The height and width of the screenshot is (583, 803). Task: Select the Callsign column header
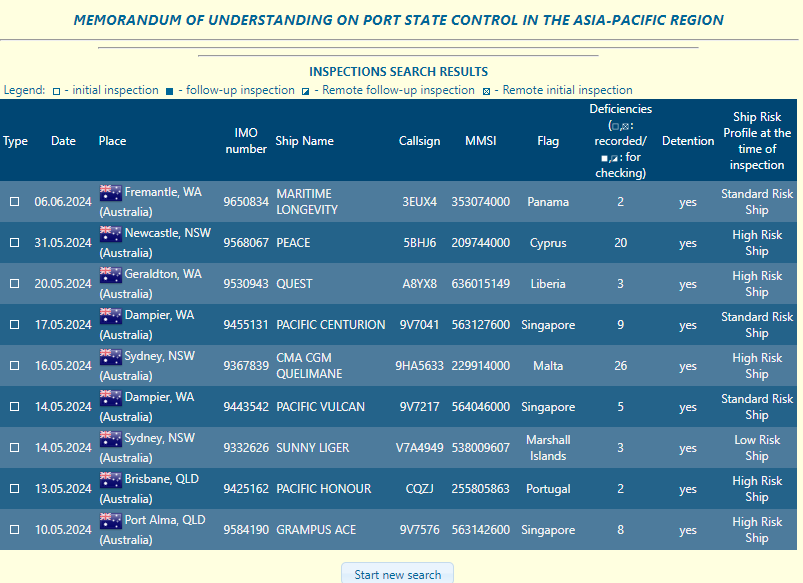pyautogui.click(x=419, y=141)
